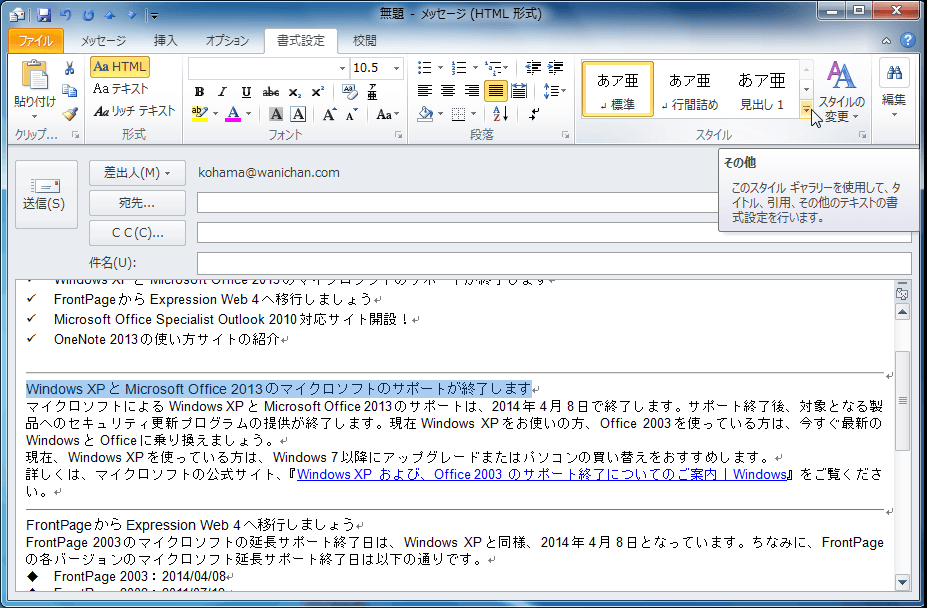The image size is (927, 608).
Task: Open the ファイル tab
Action: [x=35, y=41]
